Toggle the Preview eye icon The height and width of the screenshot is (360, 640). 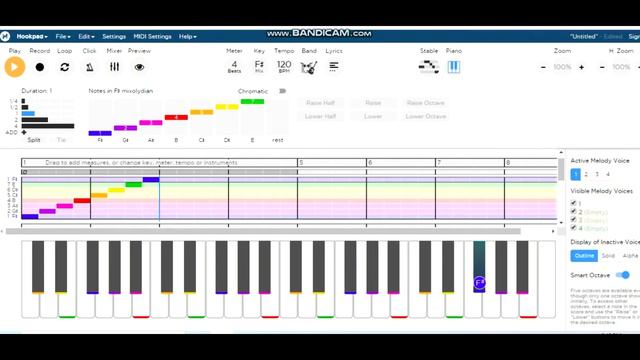pos(139,67)
